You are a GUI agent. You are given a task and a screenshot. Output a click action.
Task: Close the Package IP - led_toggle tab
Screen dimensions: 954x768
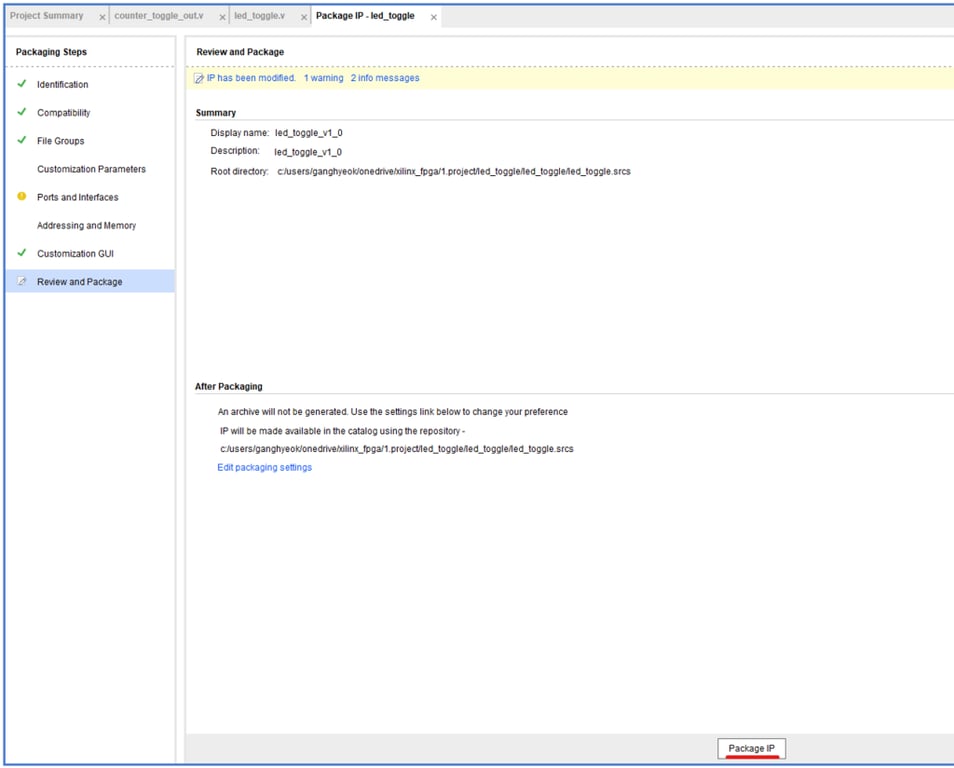click(434, 18)
